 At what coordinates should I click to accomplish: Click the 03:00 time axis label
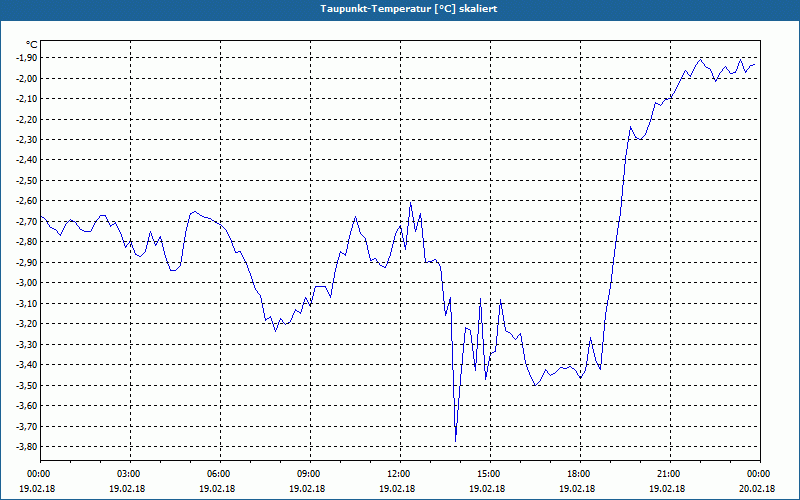tap(131, 474)
